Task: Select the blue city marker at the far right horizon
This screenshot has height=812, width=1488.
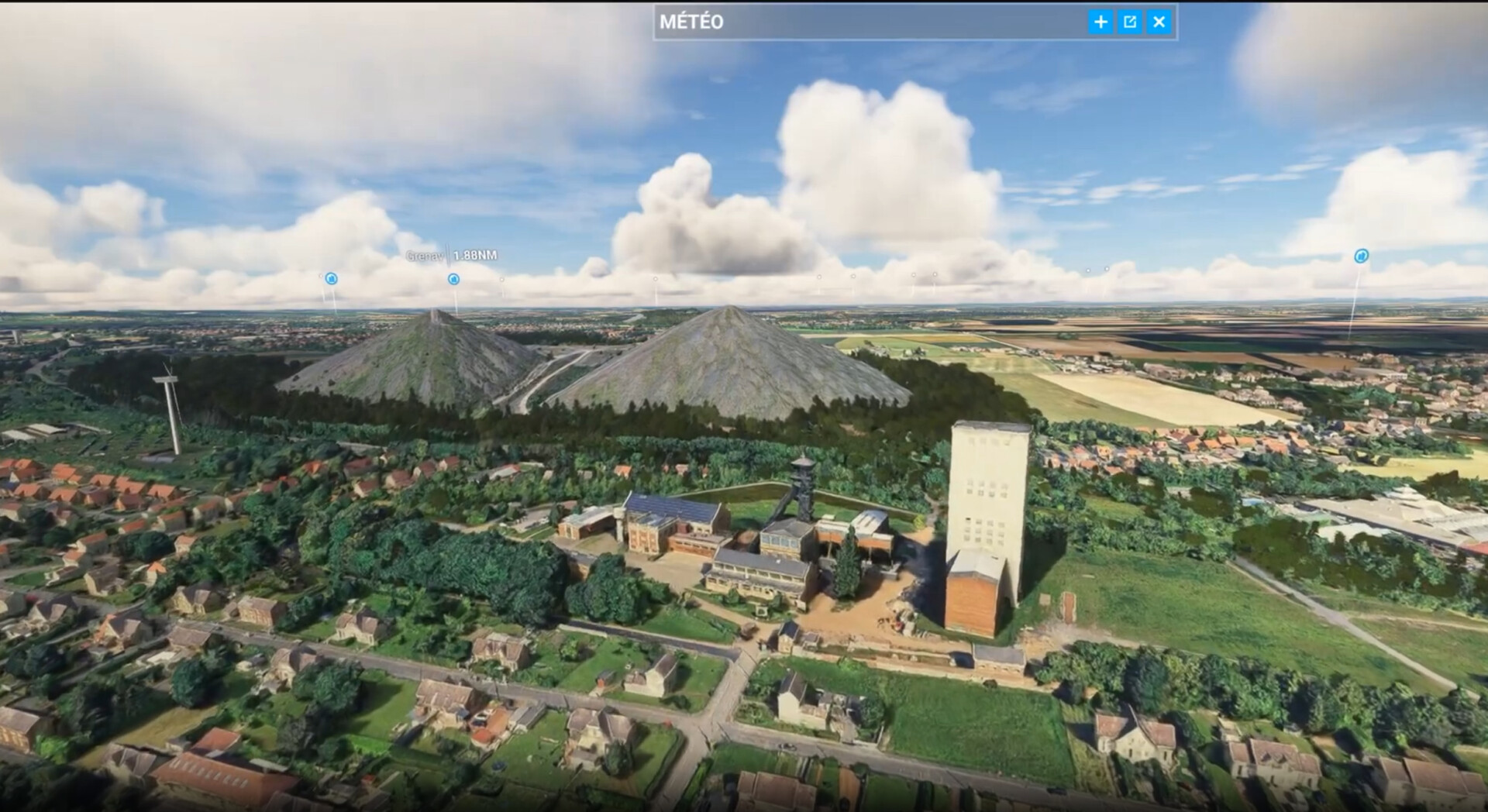Action: click(1361, 256)
